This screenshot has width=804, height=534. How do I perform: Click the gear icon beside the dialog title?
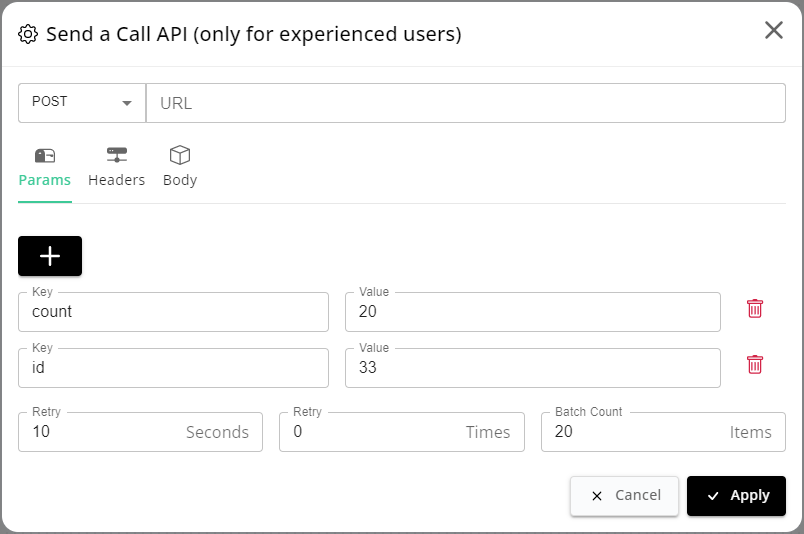point(28,34)
